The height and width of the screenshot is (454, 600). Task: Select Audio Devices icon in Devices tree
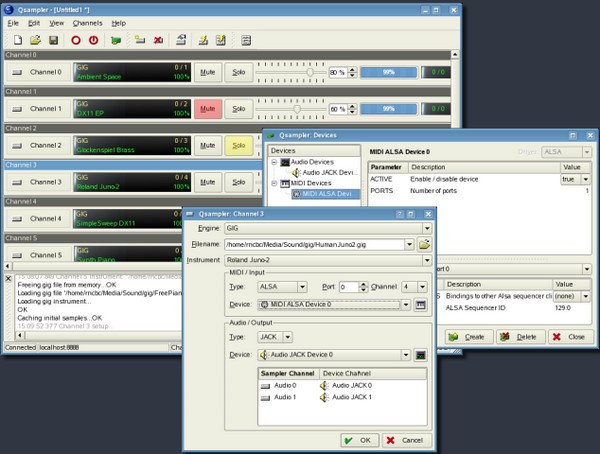click(285, 162)
